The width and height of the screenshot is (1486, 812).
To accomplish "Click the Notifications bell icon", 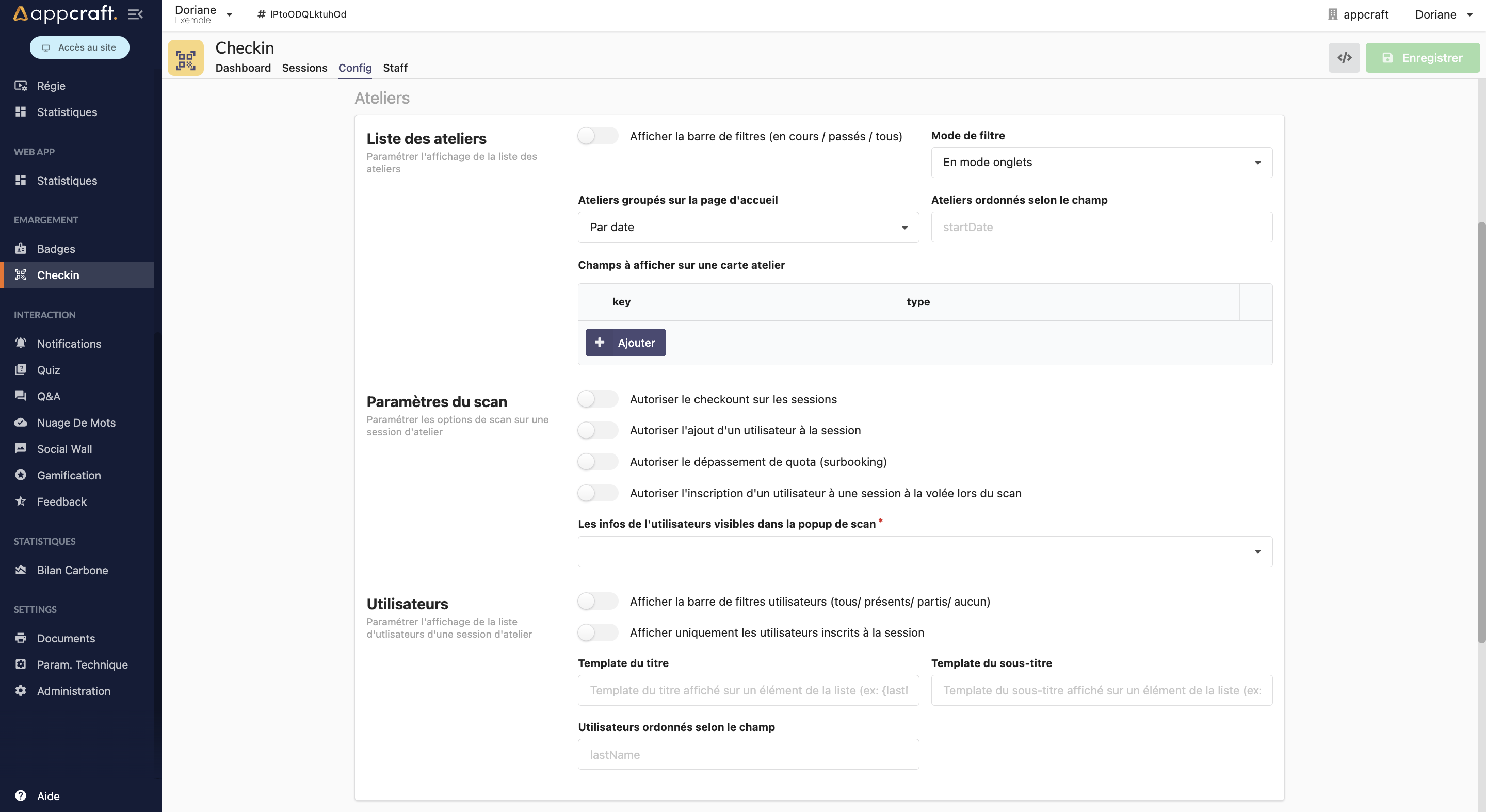I will click(x=22, y=343).
